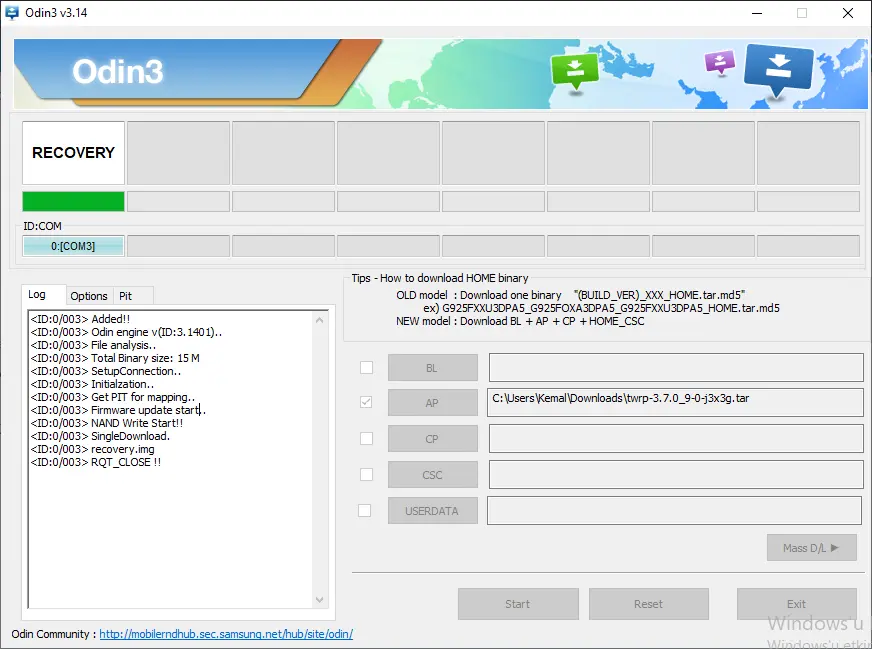Click the BL file path field
Image resolution: width=872 pixels, height=649 pixels.
676,367
